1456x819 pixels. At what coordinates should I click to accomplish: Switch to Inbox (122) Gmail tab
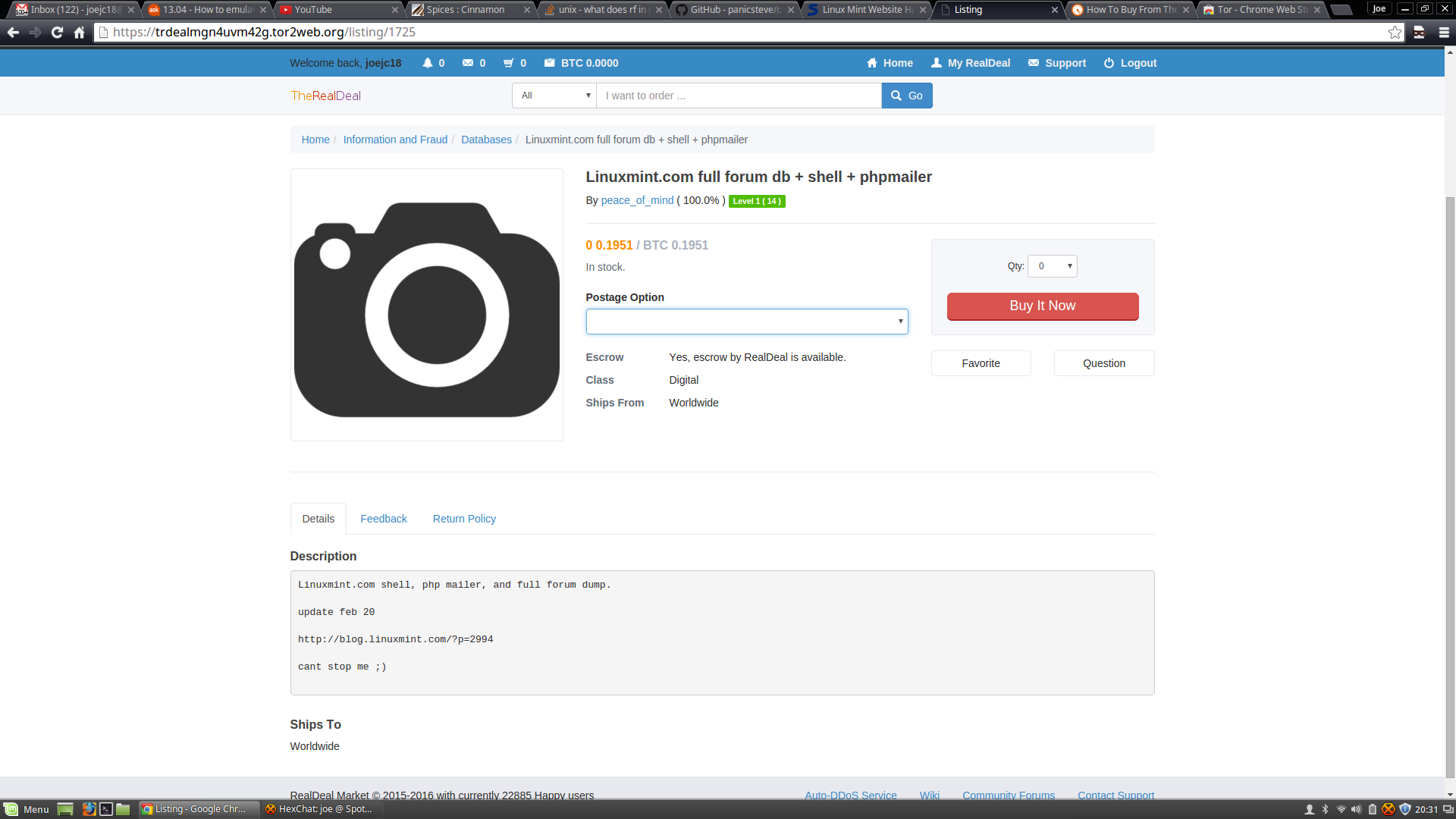pyautogui.click(x=74, y=10)
